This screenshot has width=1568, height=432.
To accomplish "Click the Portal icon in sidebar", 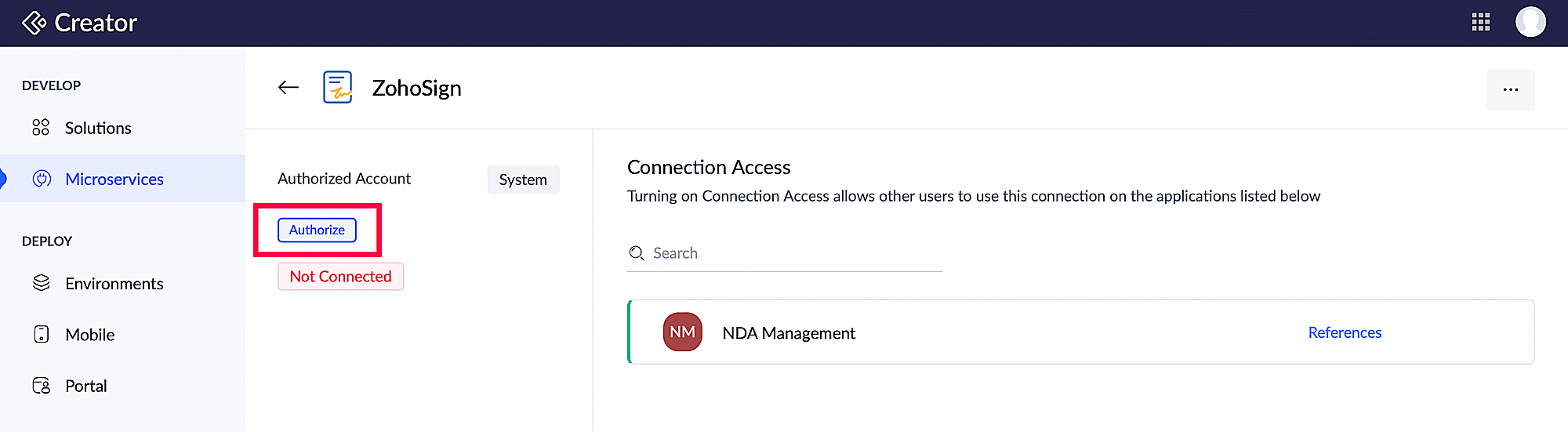I will [x=42, y=386].
